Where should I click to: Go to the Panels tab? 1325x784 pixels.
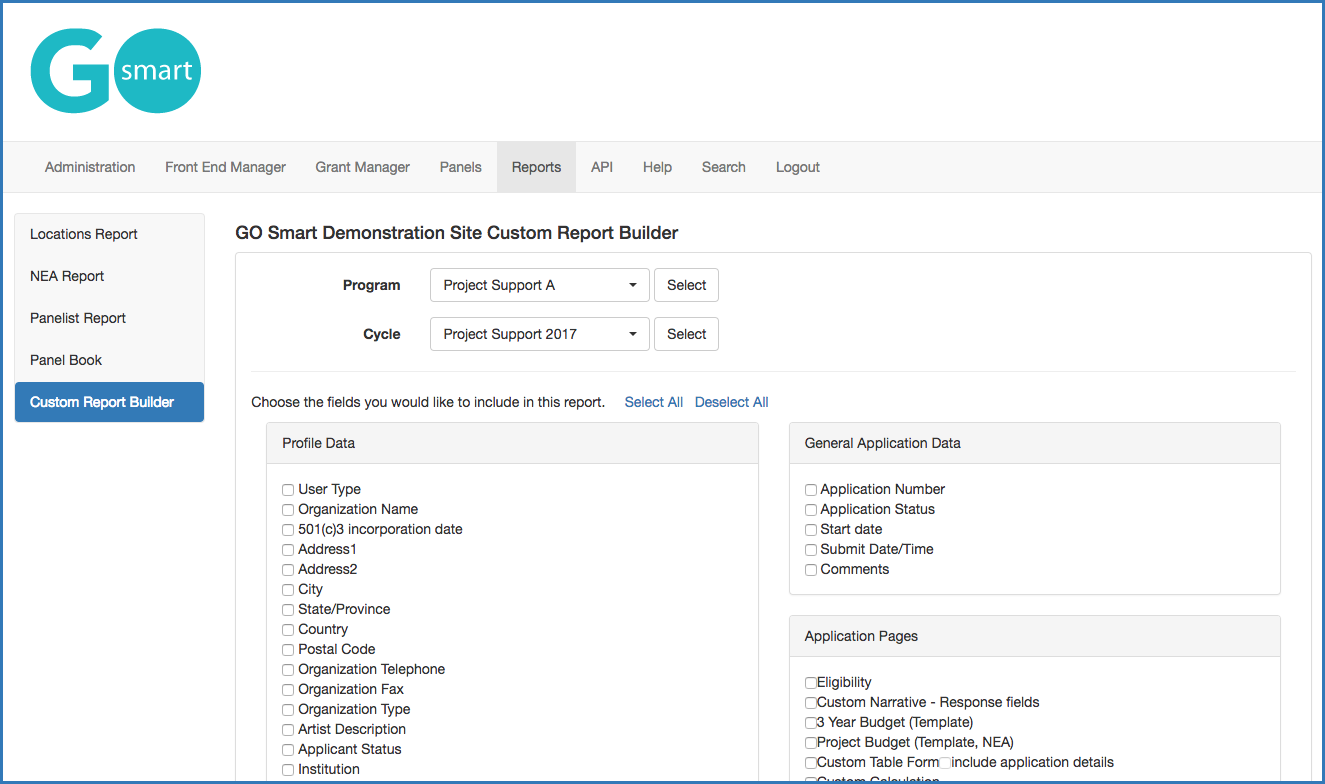(460, 167)
